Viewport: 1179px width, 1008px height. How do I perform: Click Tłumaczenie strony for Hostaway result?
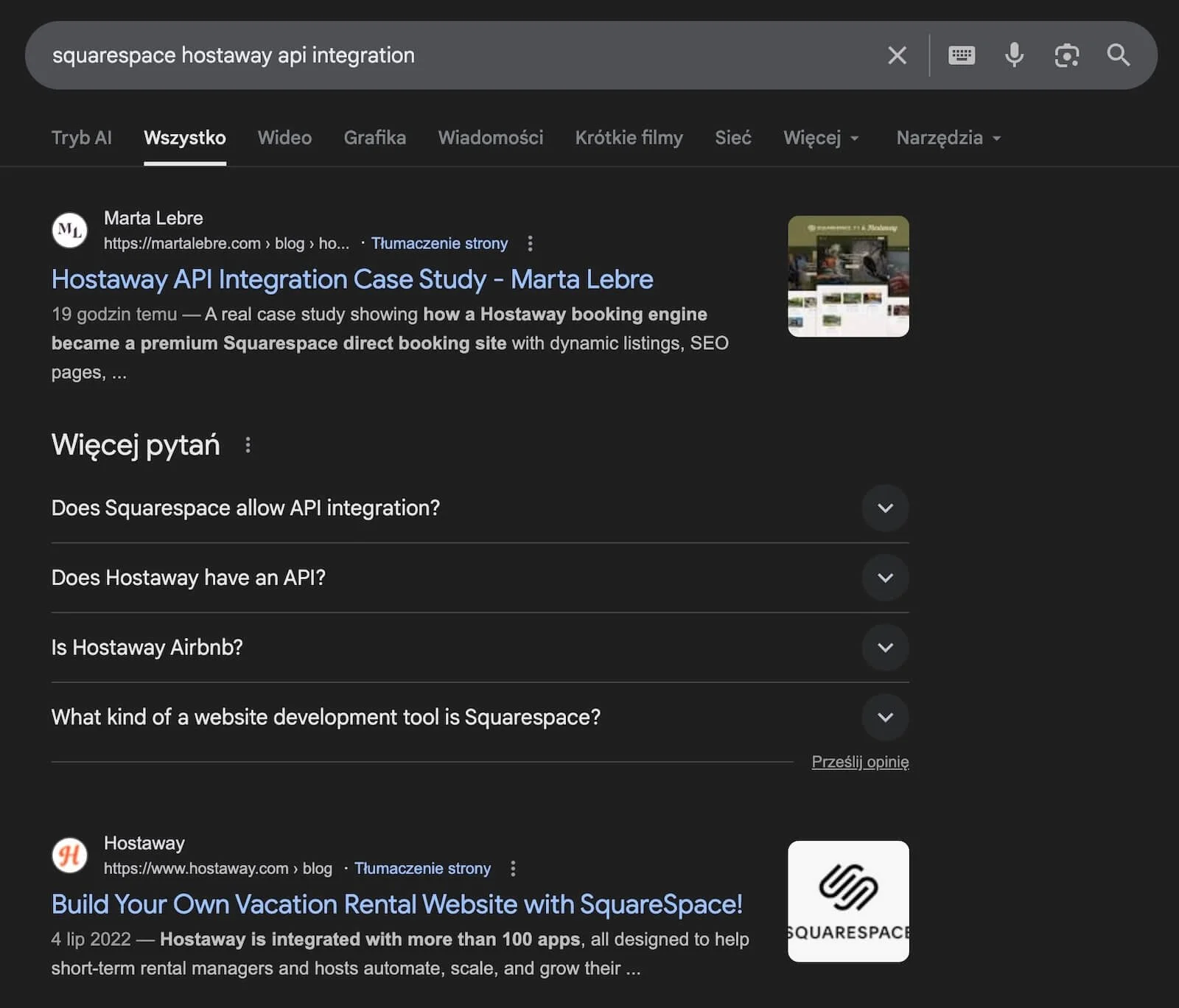click(422, 868)
